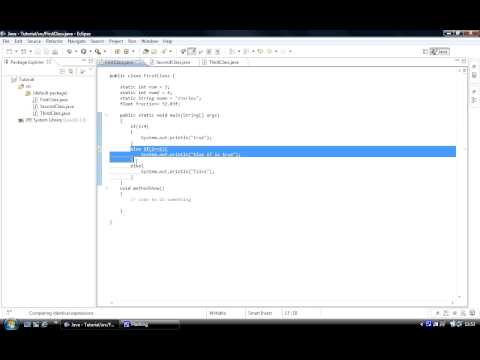Switch to the ThirdClass.java editor tab
The height and width of the screenshot is (360, 480).
click(x=223, y=62)
